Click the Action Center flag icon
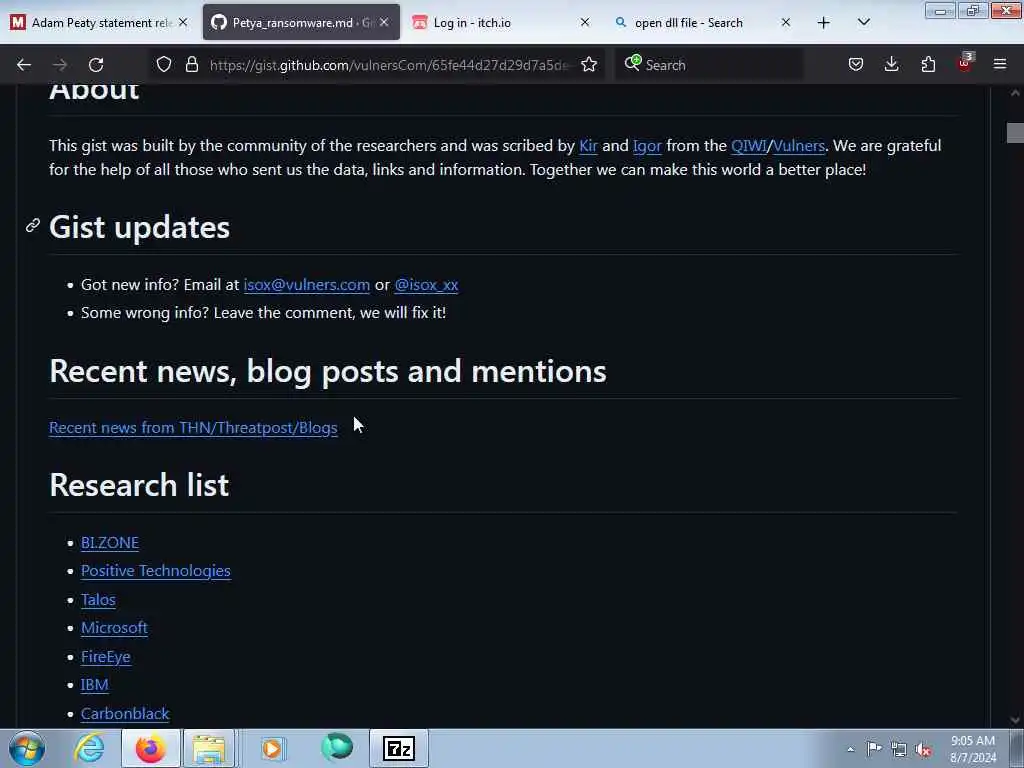This screenshot has width=1024, height=768. point(874,749)
